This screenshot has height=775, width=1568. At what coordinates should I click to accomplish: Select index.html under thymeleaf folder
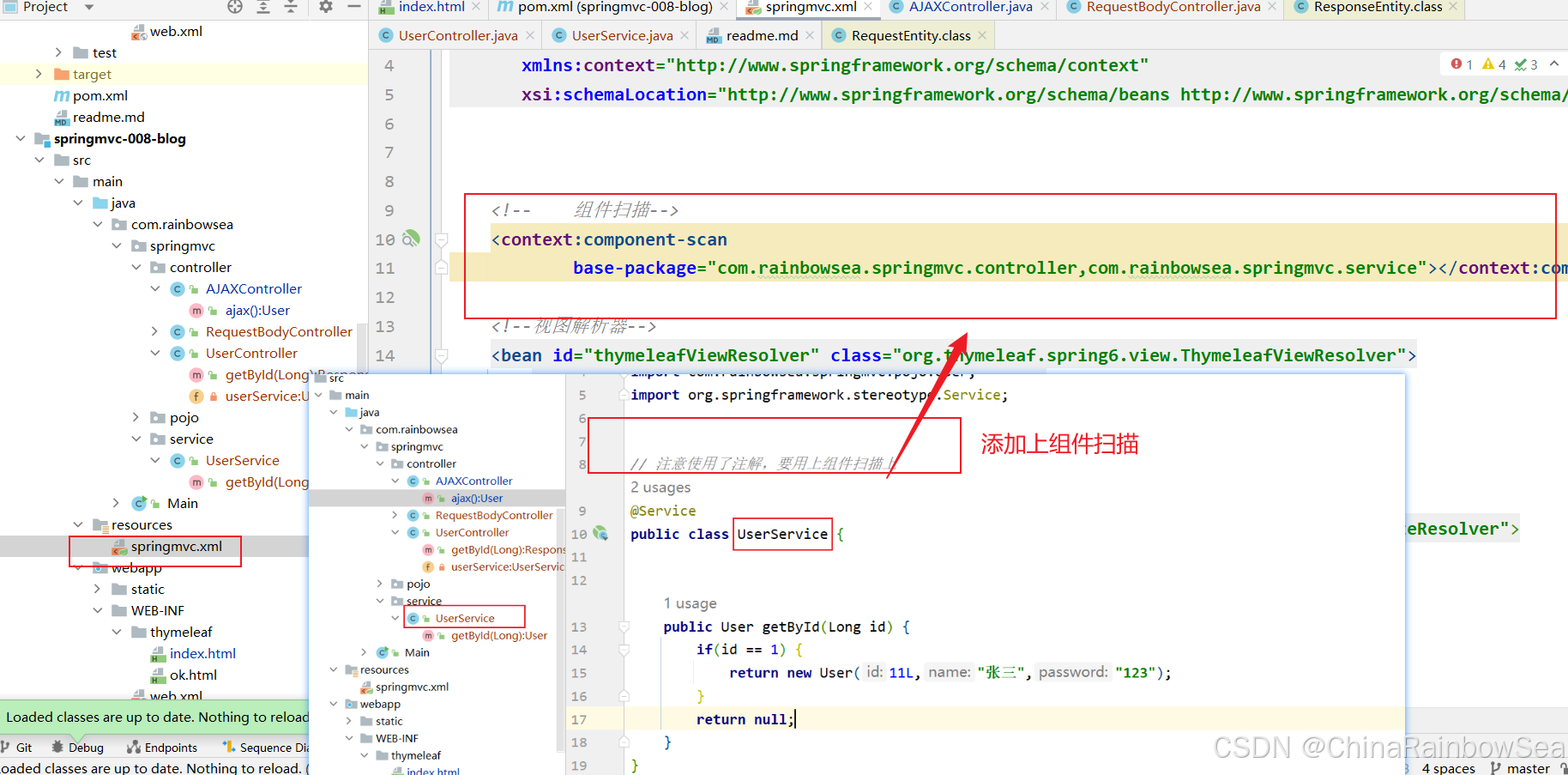click(x=202, y=653)
